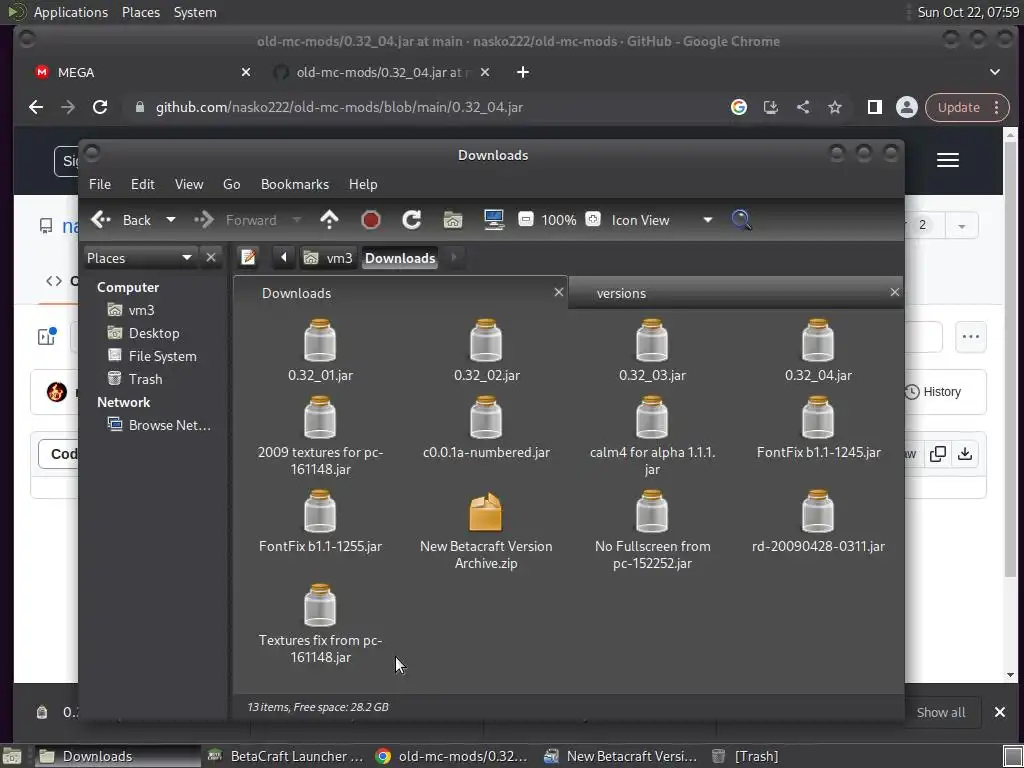The height and width of the screenshot is (768, 1024).
Task: Close the versions tab
Action: click(894, 292)
